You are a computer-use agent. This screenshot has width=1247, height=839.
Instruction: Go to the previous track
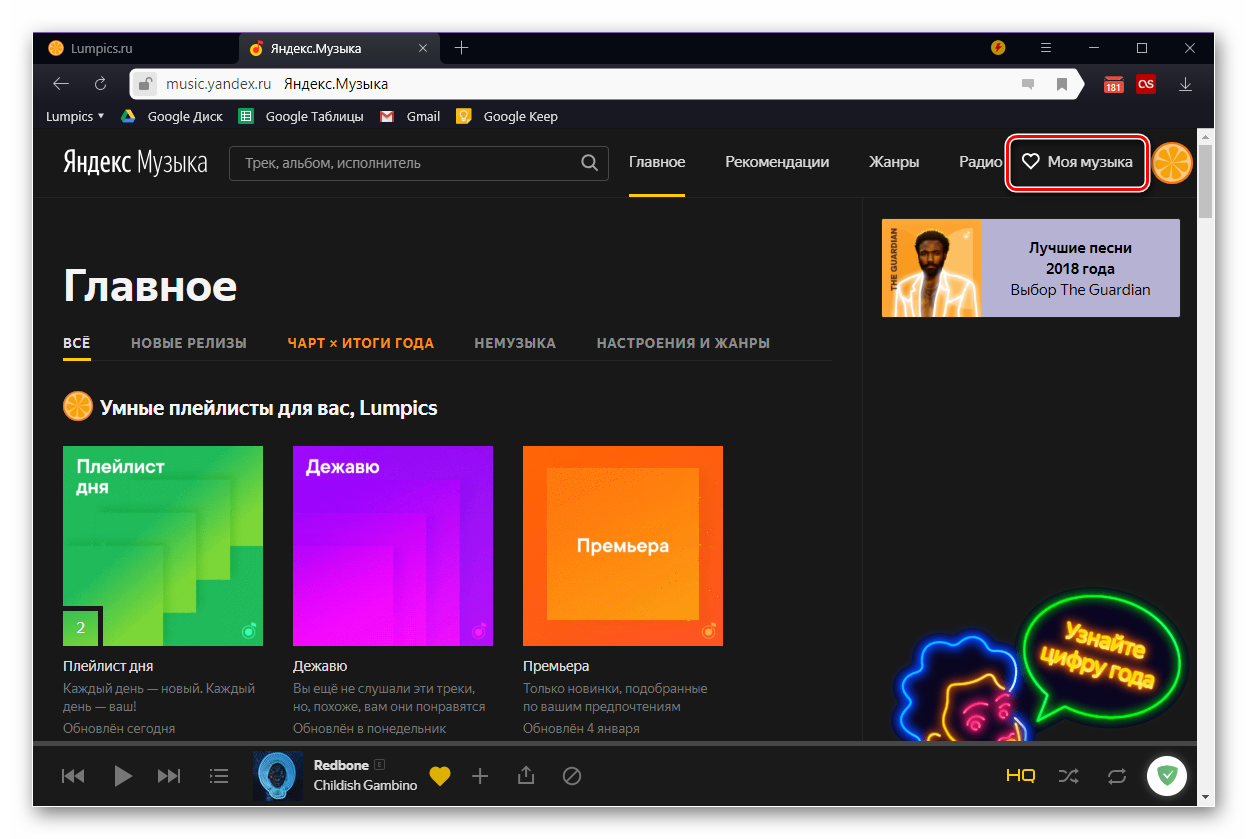click(x=73, y=776)
